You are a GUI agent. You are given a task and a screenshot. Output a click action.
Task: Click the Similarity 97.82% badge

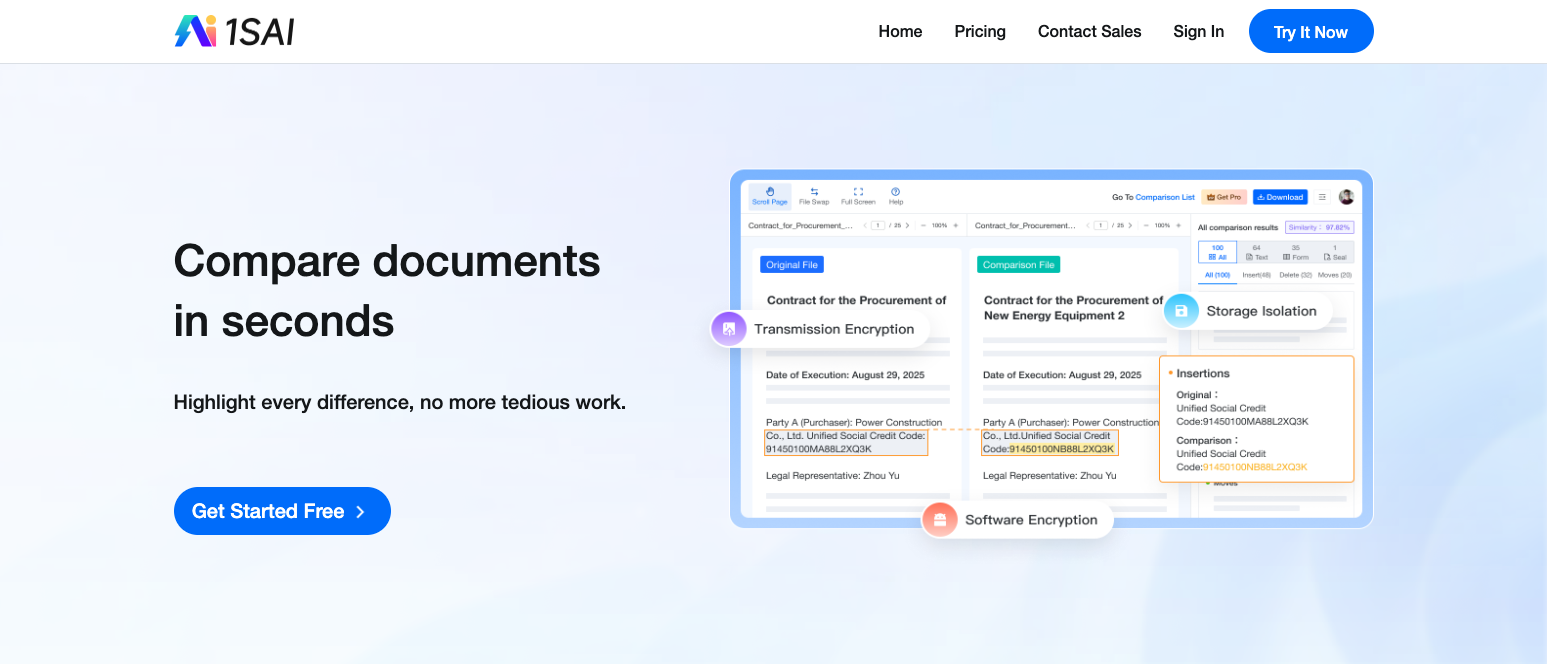(1319, 227)
